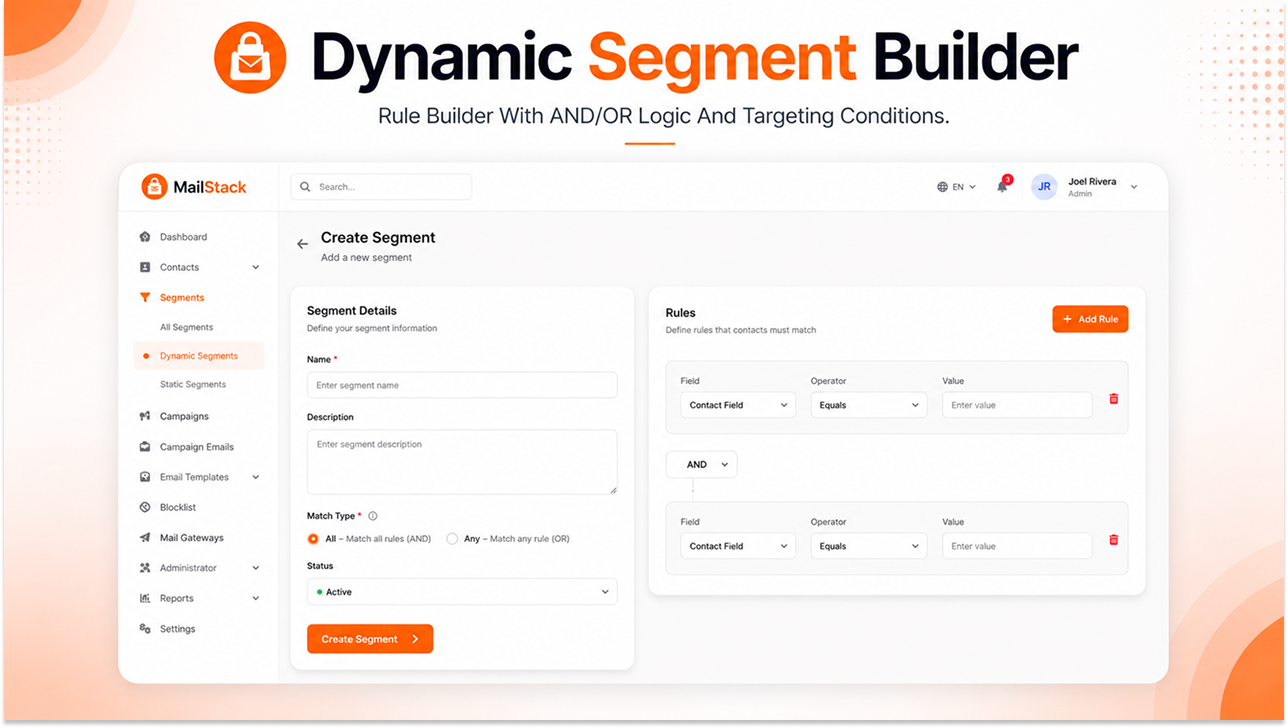
Task: Expand the Reports chevron
Action: coord(256,598)
